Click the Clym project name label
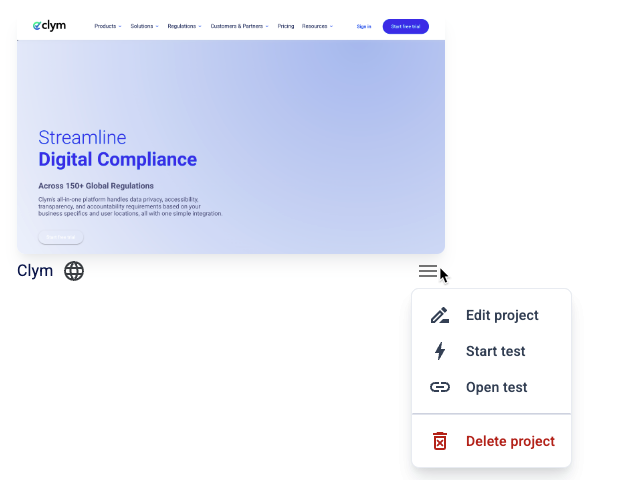The height and width of the screenshot is (480, 640). [x=35, y=271]
